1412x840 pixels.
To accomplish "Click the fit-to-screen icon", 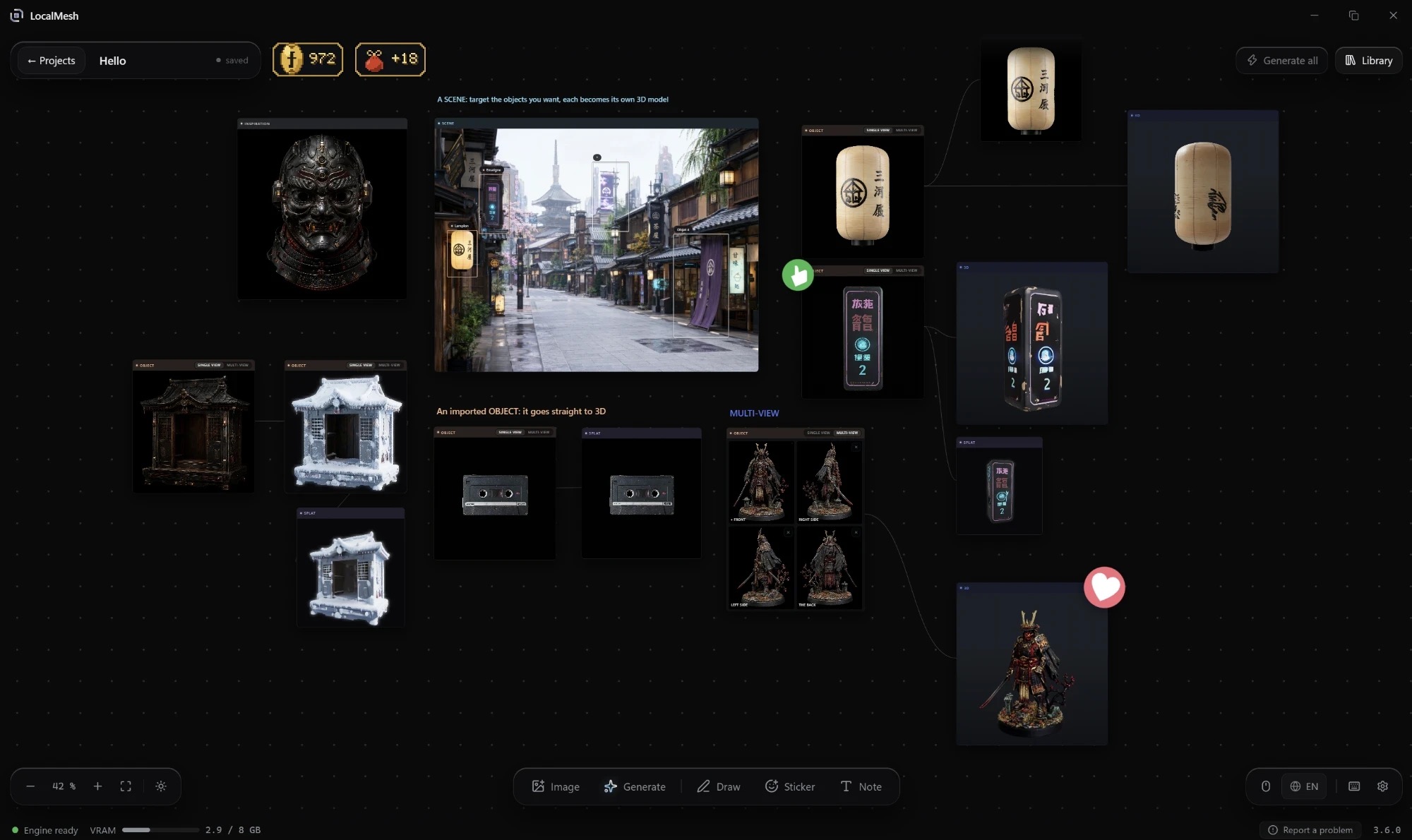I will pyautogui.click(x=126, y=786).
